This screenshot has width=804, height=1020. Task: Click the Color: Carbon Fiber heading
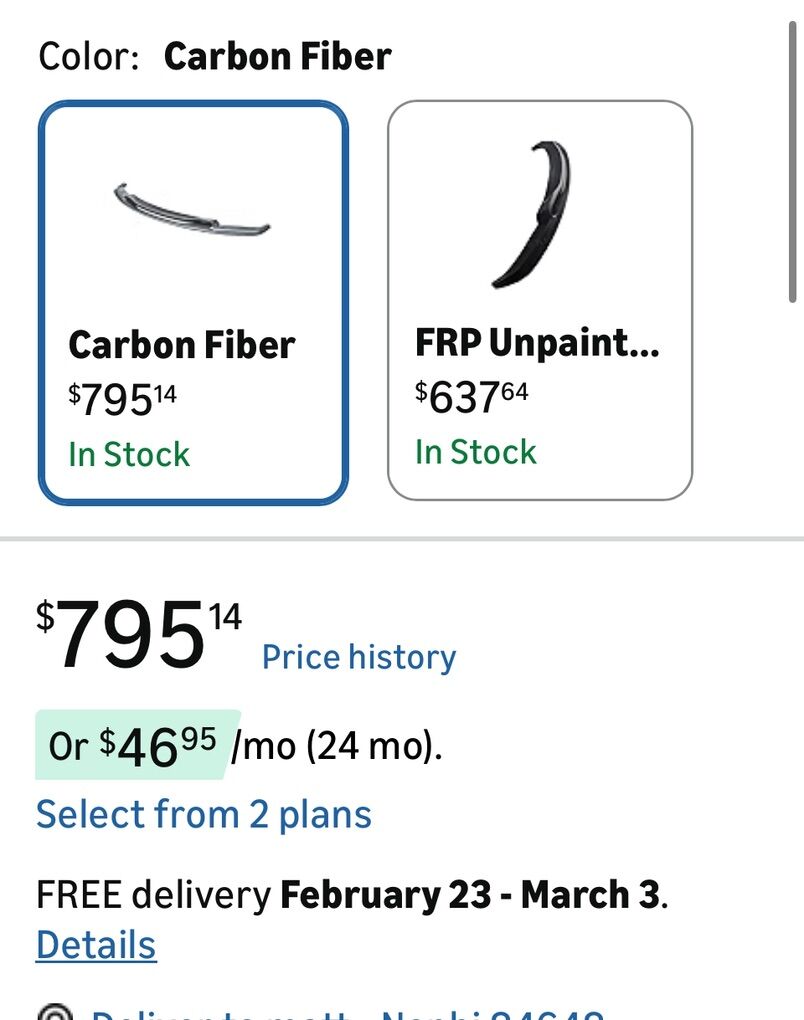tap(214, 56)
